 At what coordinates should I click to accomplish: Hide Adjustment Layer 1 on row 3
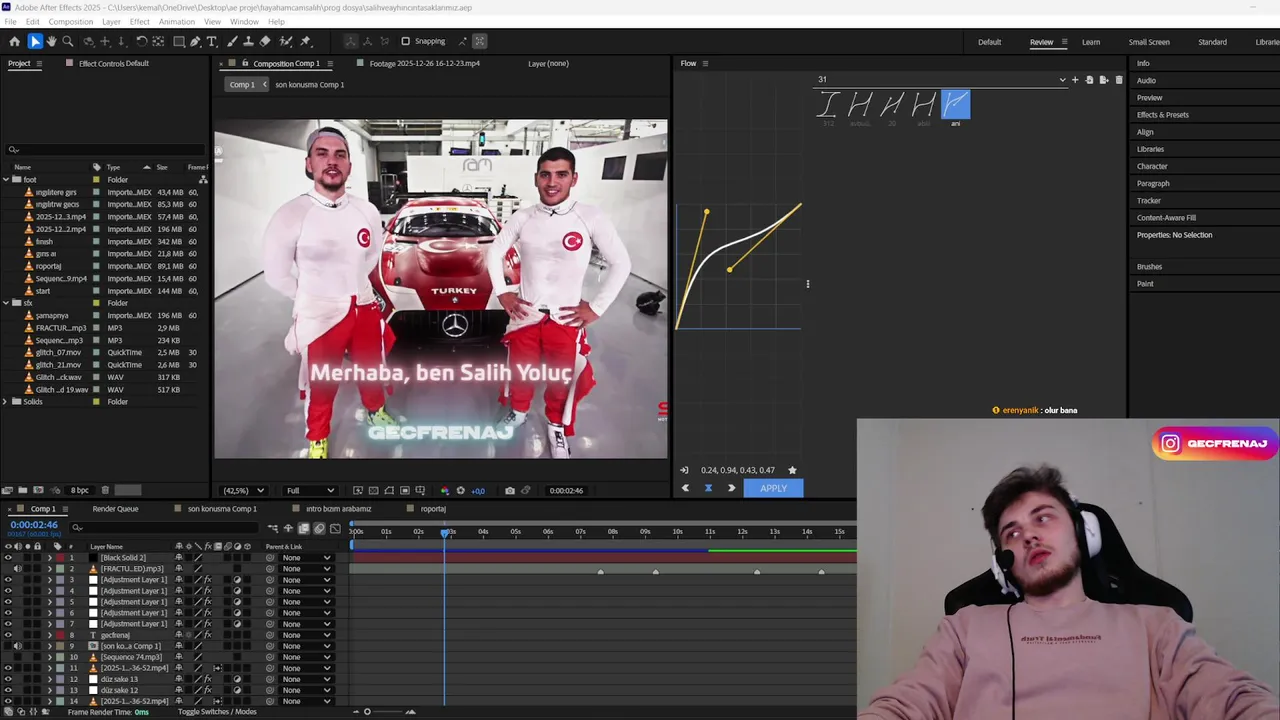[x=8, y=580]
